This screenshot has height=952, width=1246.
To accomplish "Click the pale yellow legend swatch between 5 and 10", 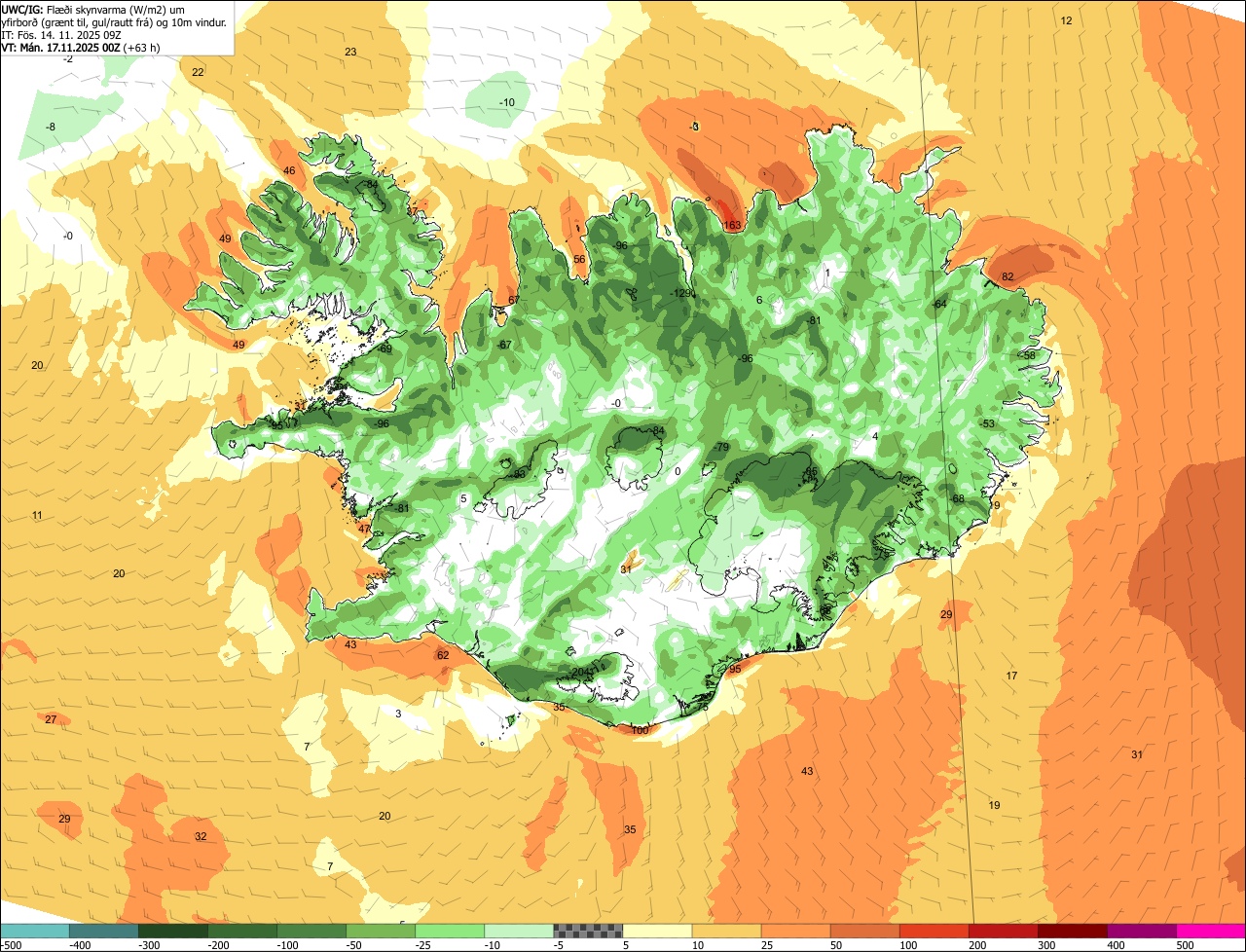I will (657, 931).
